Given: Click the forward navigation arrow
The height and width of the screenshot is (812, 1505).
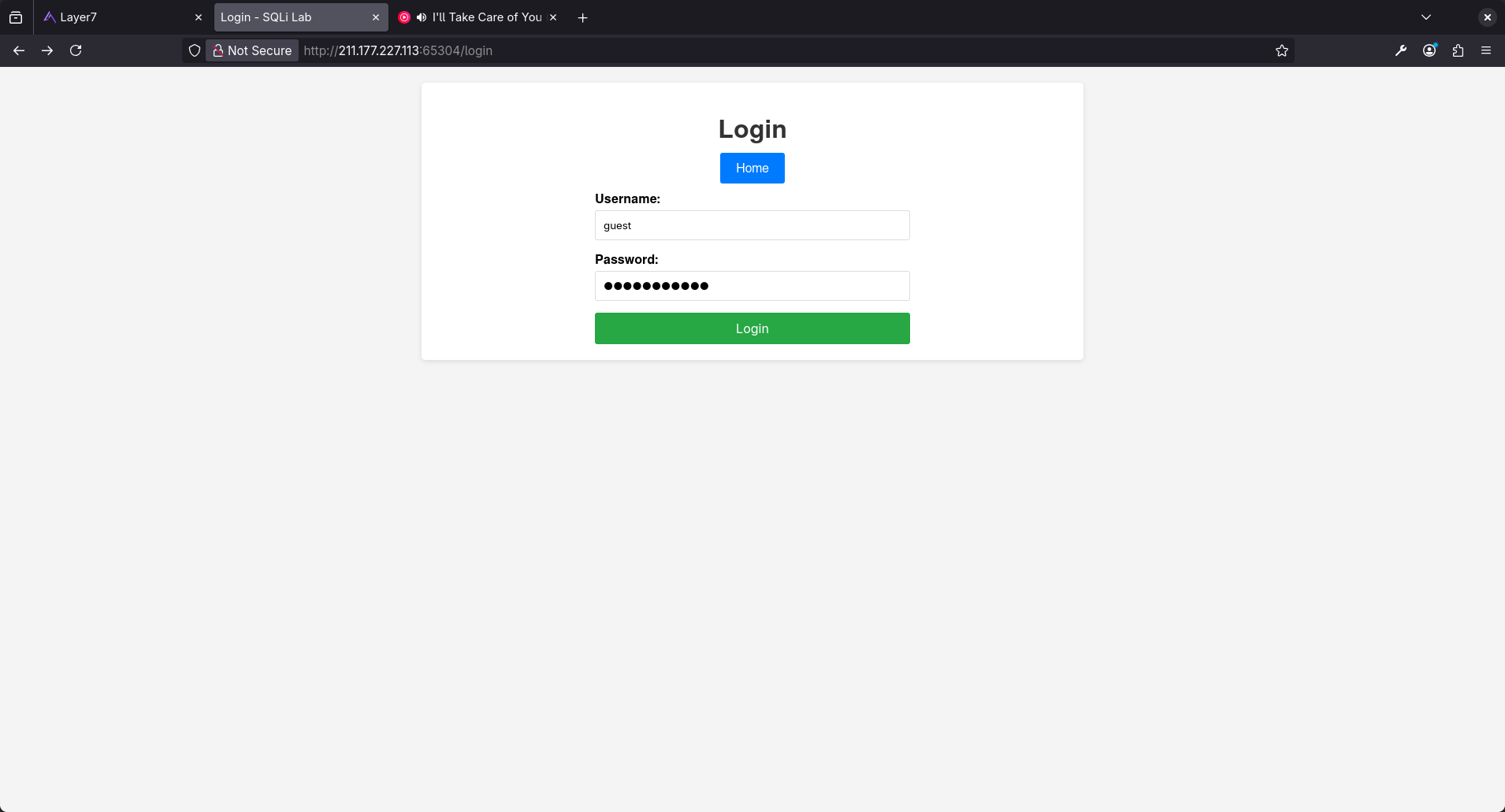Looking at the screenshot, I should 47,50.
